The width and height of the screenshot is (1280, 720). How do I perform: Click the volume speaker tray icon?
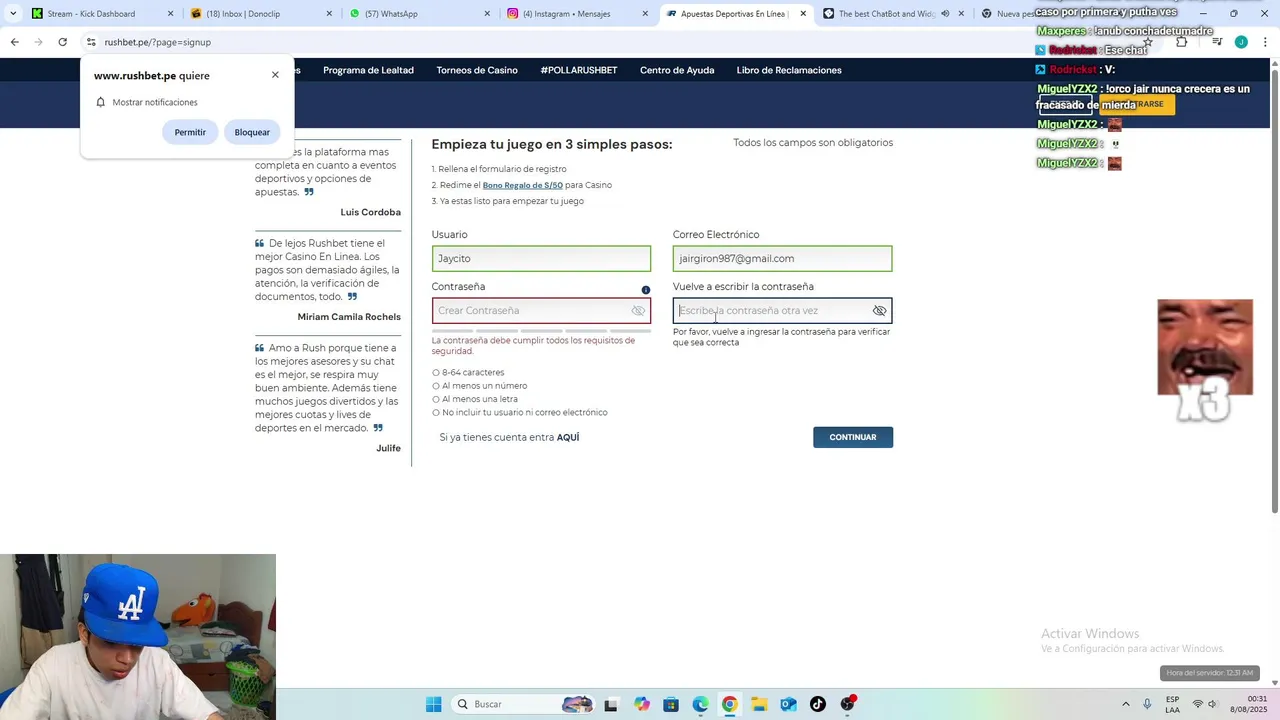[1211, 704]
